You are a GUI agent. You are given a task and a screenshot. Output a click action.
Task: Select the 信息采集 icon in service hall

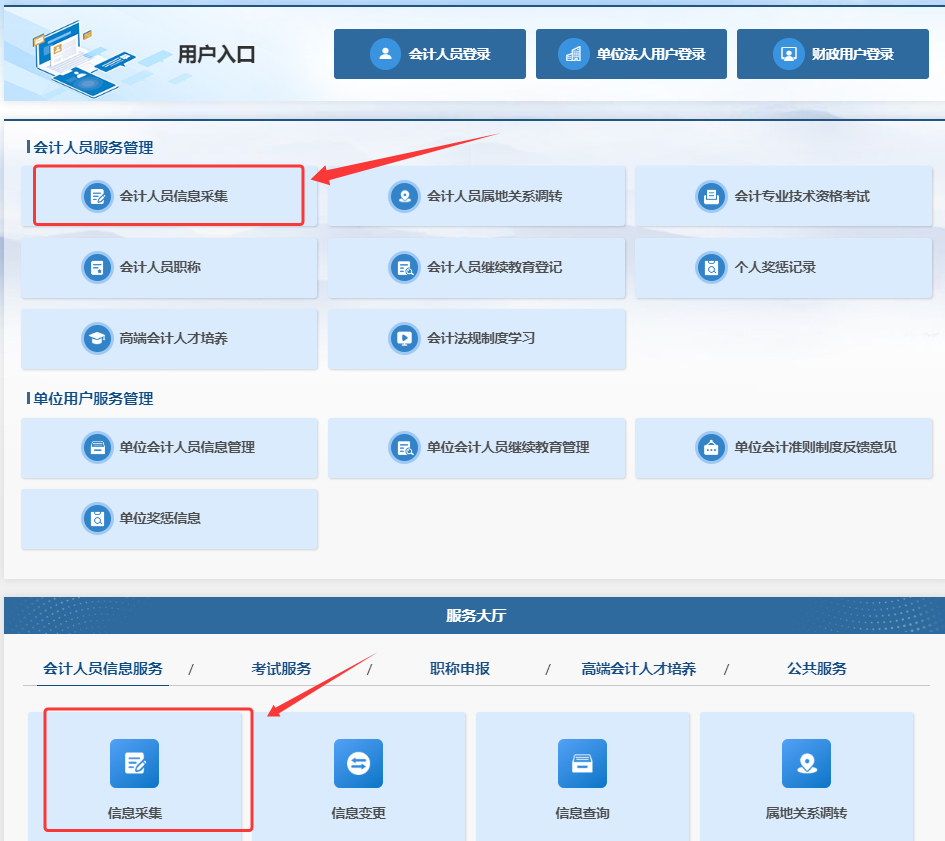[134, 764]
